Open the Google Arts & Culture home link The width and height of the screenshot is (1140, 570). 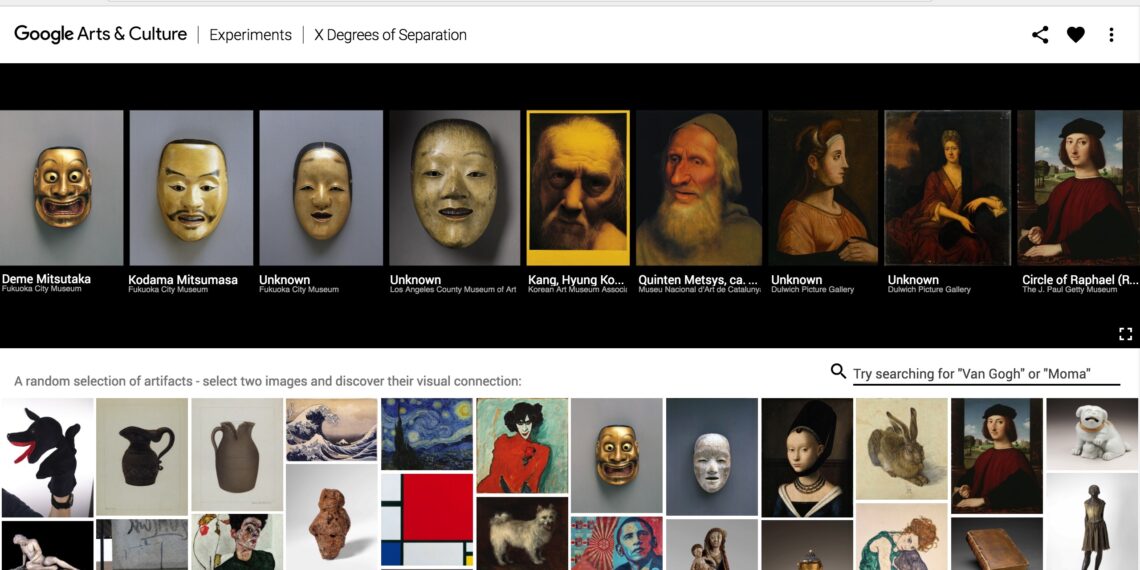click(x=100, y=34)
